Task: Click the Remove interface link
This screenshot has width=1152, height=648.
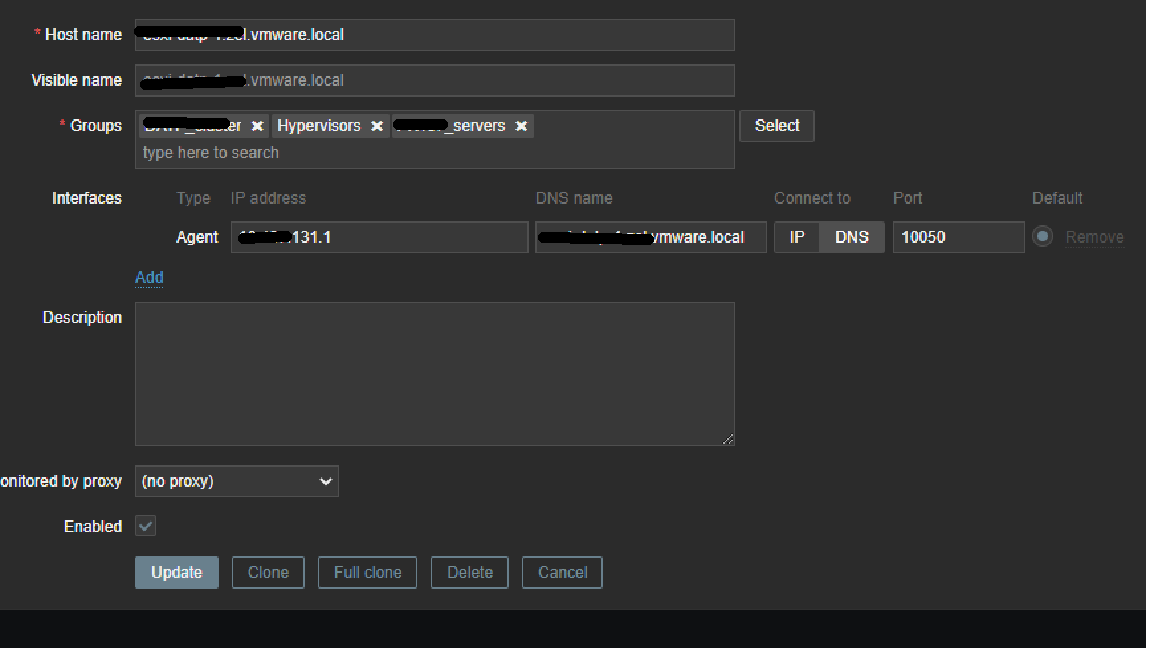Action: click(1094, 237)
